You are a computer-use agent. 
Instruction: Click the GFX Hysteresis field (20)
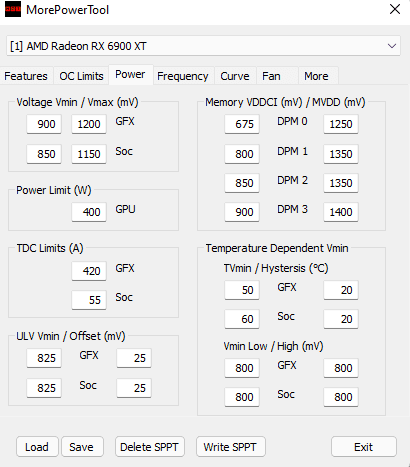(341, 290)
